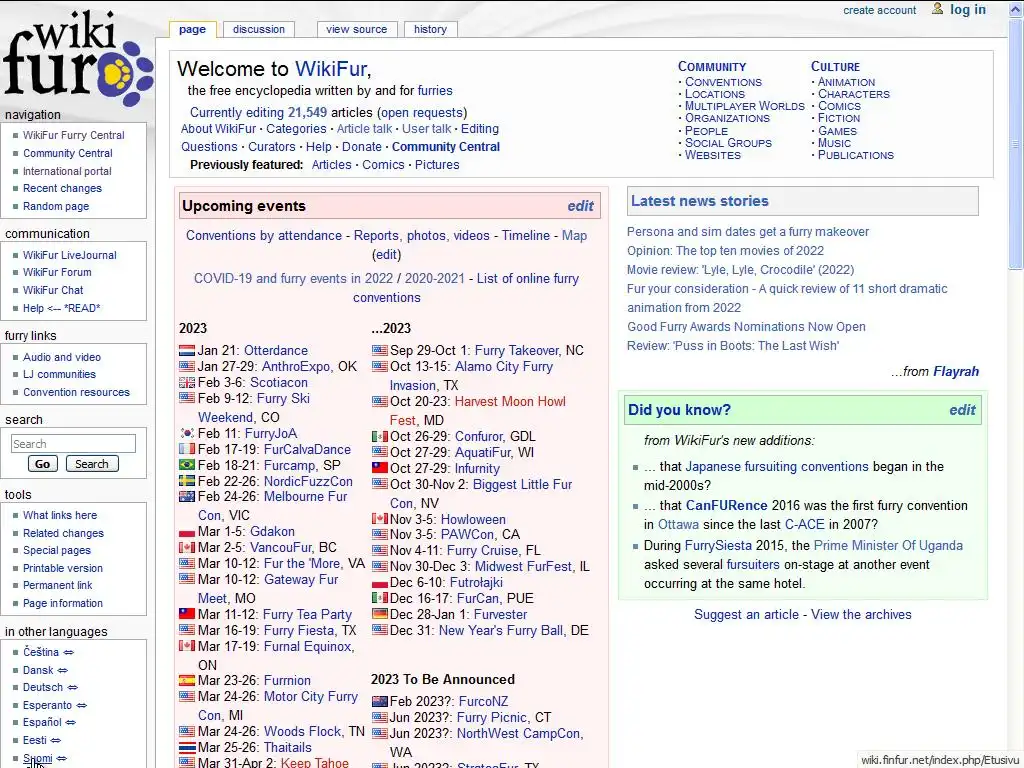
Task: Select the page tab
Action: tap(193, 29)
